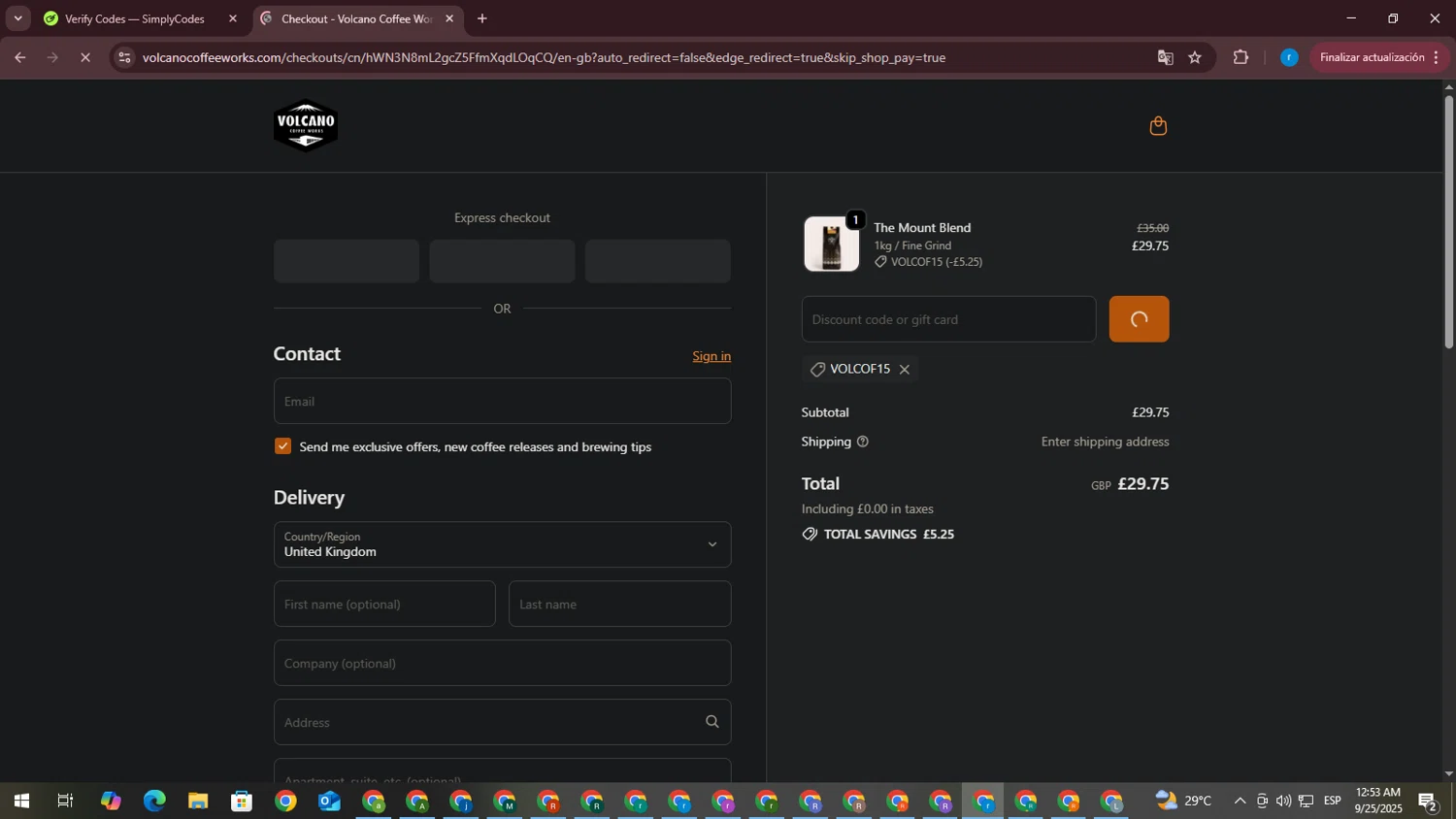
Task: Focus the Email input field
Action: pyautogui.click(x=502, y=401)
